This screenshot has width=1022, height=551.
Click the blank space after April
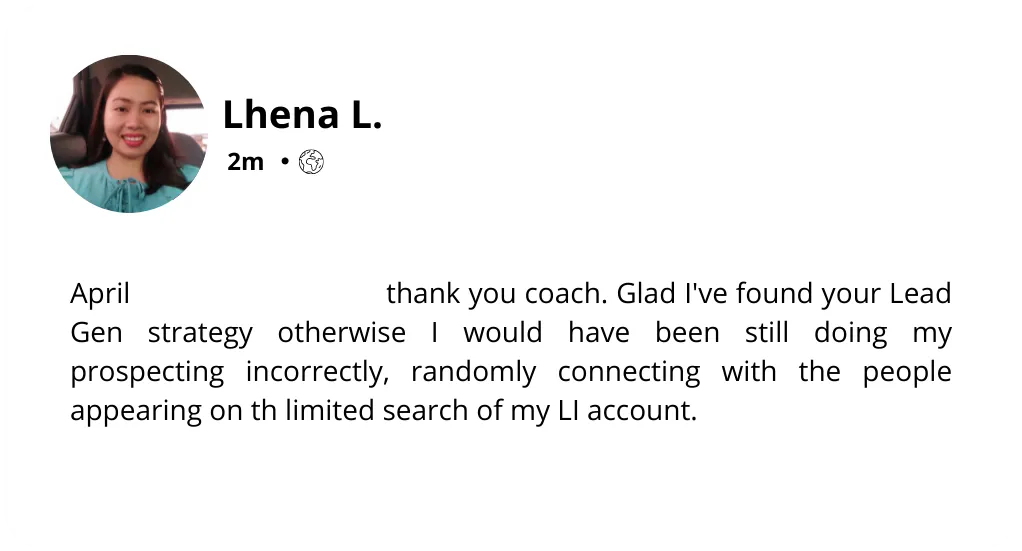click(258, 294)
